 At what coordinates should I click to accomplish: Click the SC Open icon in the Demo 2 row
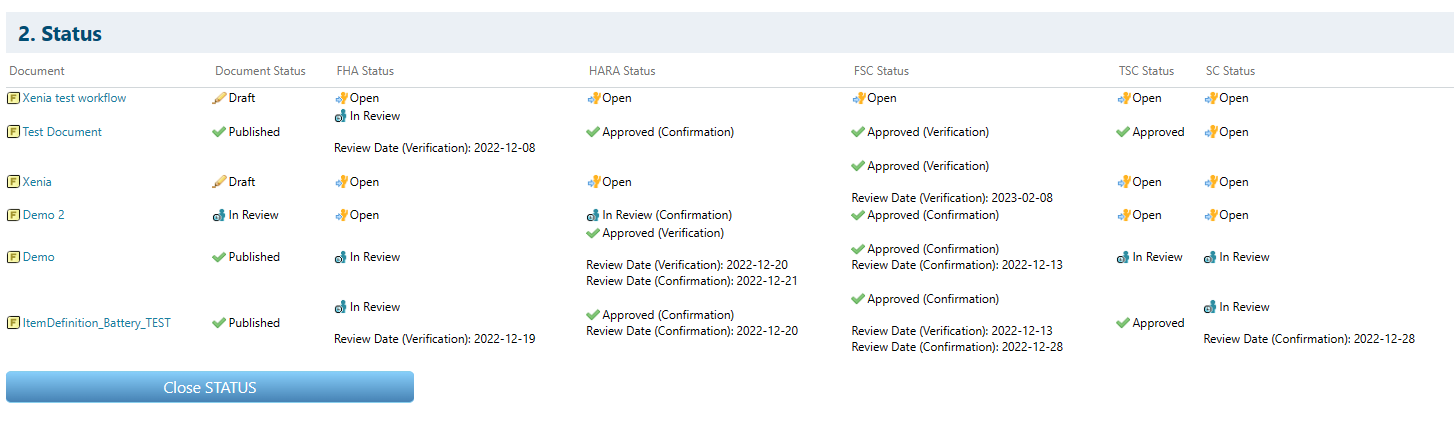1210,215
